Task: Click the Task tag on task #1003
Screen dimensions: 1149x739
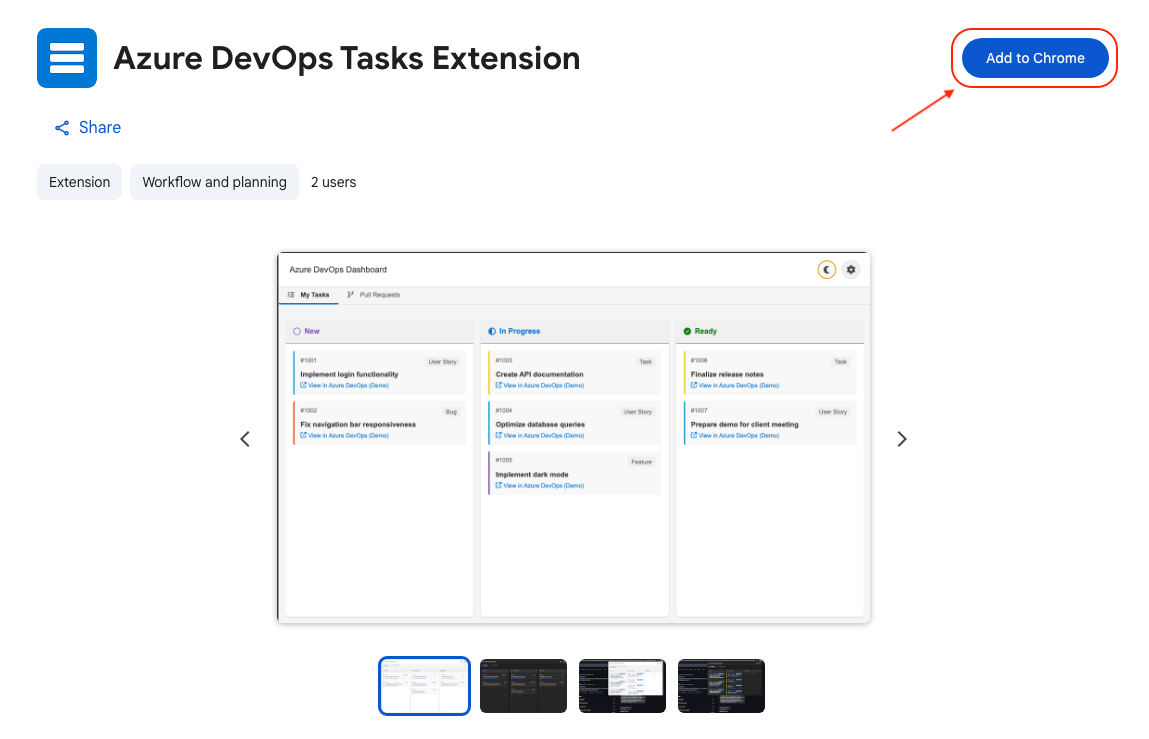Action: [x=646, y=361]
